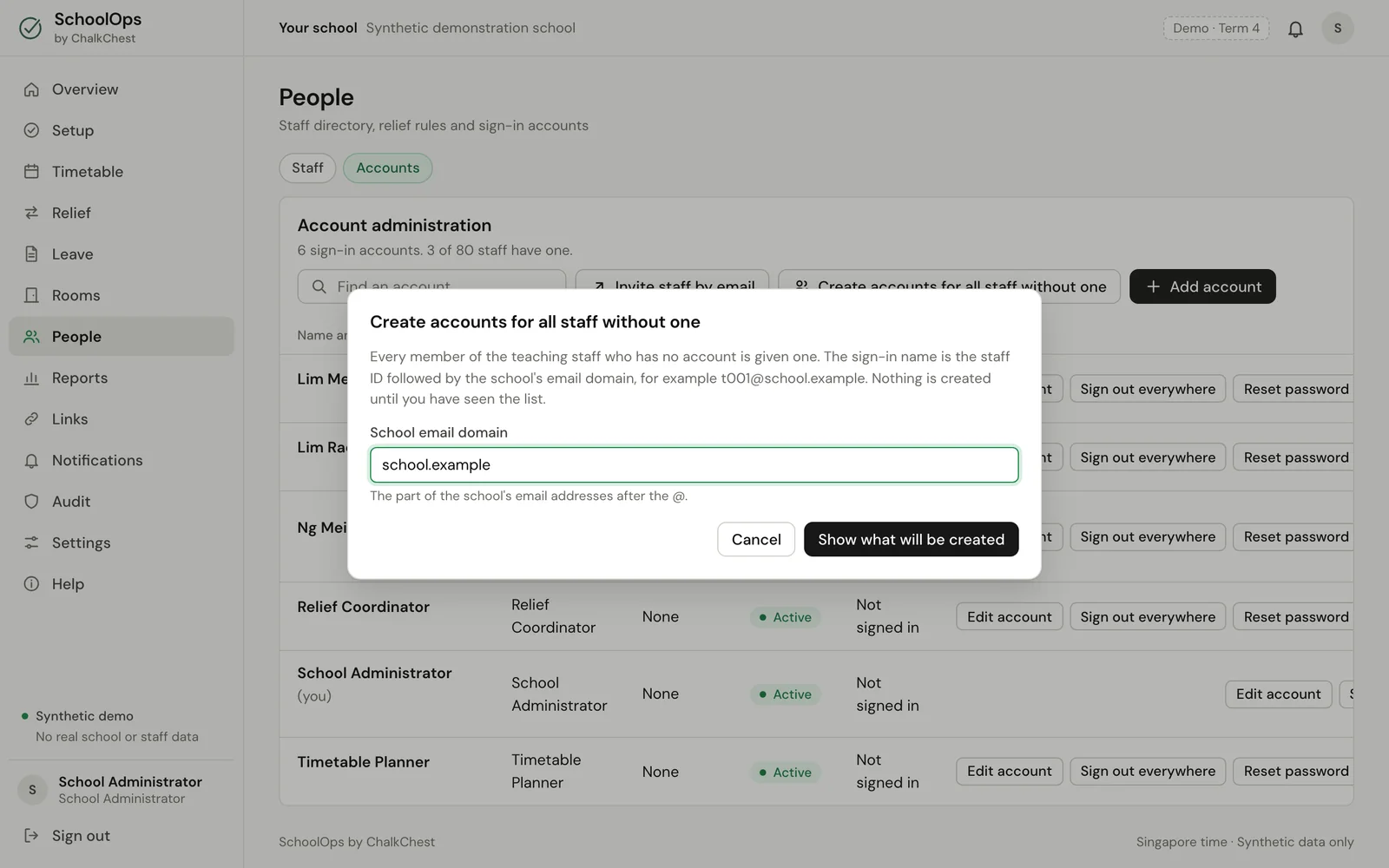Click the SchoolOps logo checkmark

tap(30, 29)
